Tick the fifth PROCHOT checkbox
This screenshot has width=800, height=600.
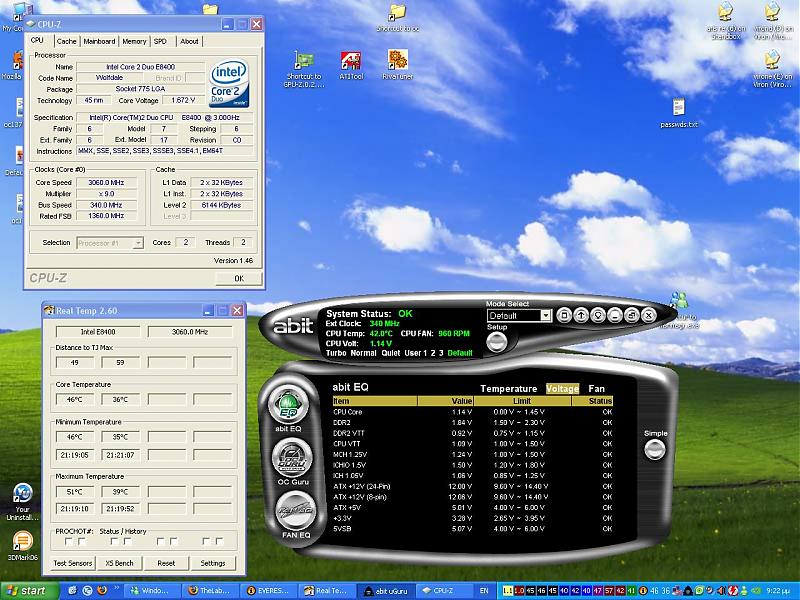click(161, 541)
